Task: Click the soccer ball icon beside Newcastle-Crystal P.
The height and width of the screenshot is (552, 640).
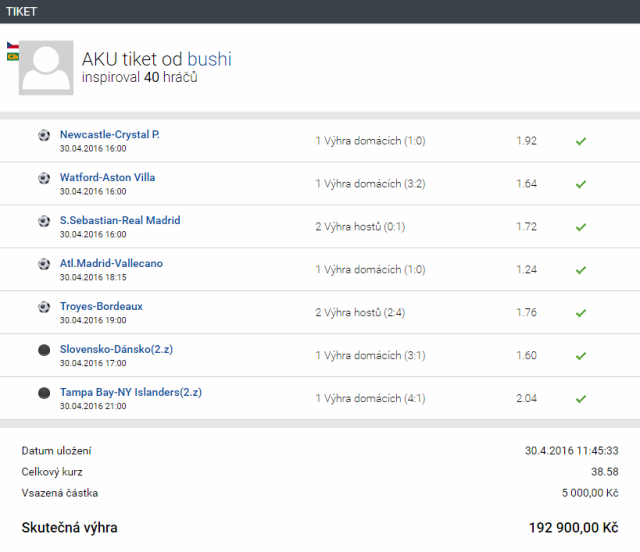Action: pos(43,135)
